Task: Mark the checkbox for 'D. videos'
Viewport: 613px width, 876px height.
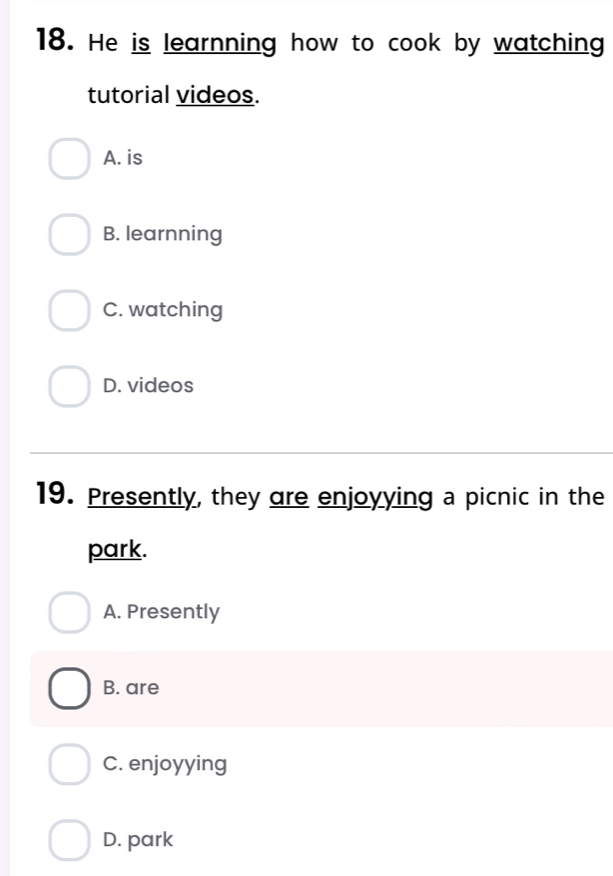Action: point(69,386)
